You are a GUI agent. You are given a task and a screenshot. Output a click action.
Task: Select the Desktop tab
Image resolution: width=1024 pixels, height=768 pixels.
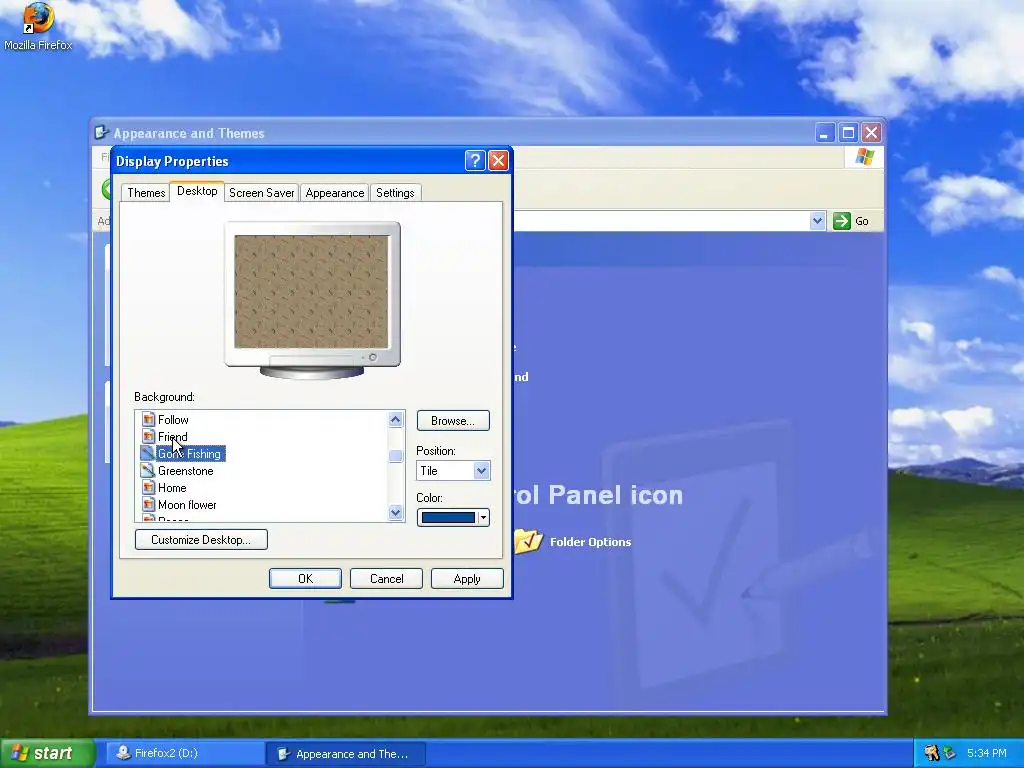(x=197, y=191)
